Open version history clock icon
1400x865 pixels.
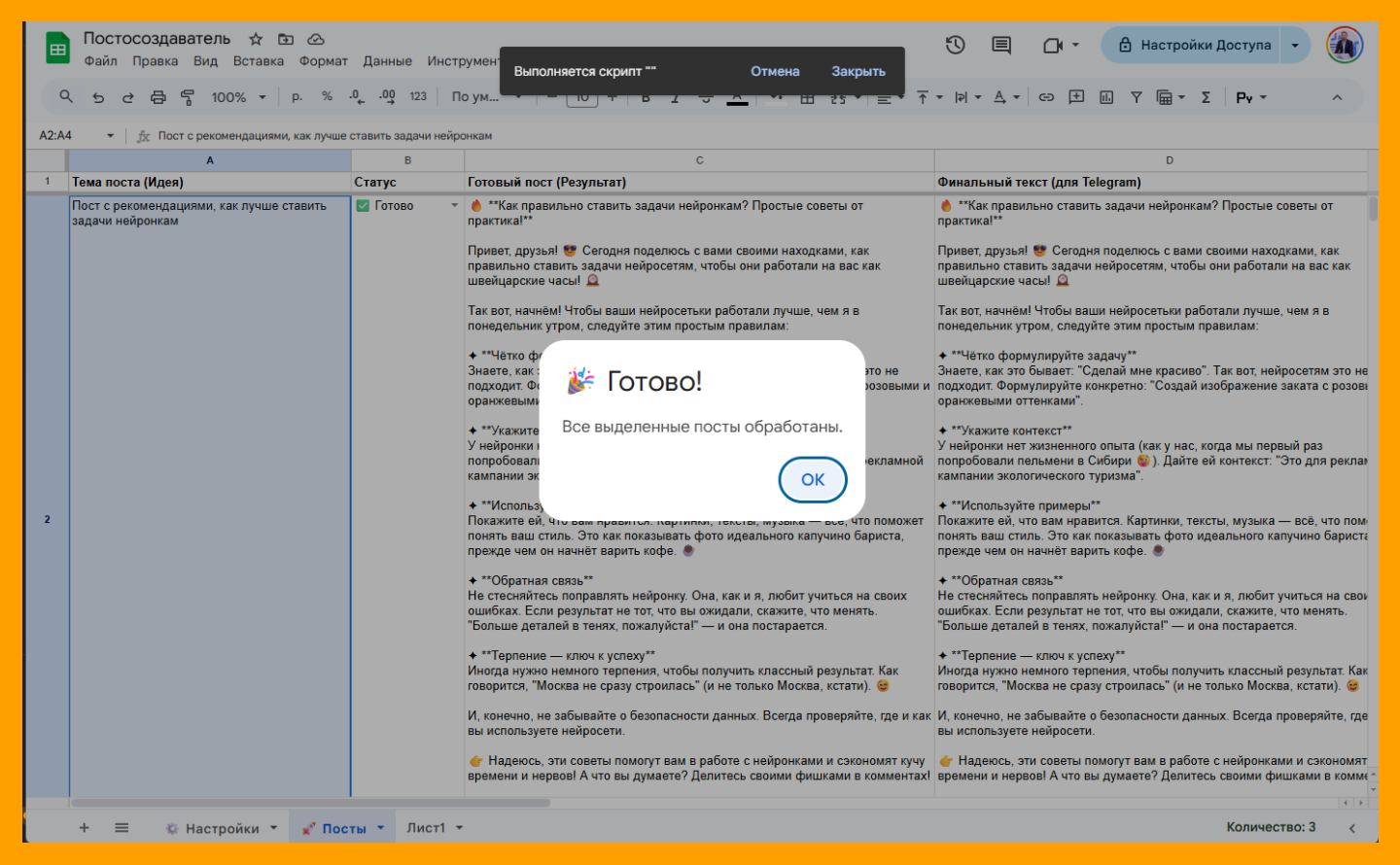(x=955, y=45)
